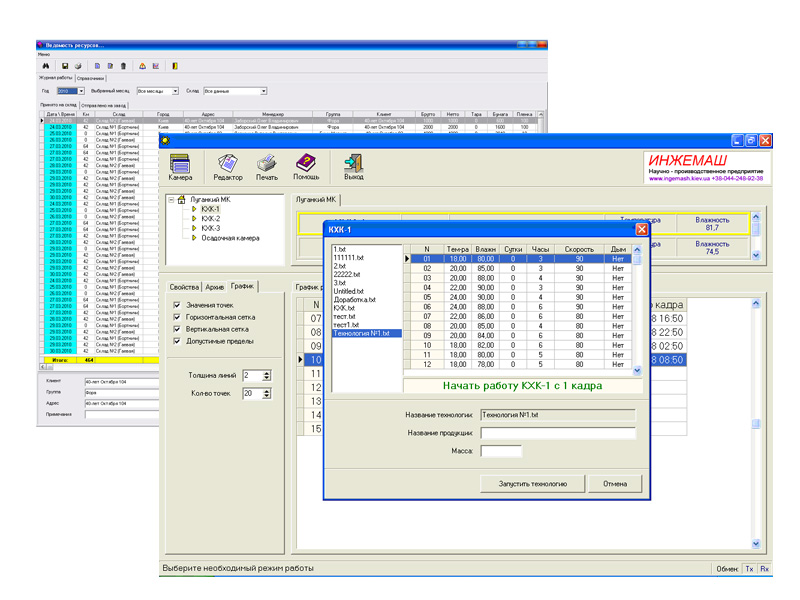Click the trash can delete icon
The image size is (800, 600).
click(123, 66)
